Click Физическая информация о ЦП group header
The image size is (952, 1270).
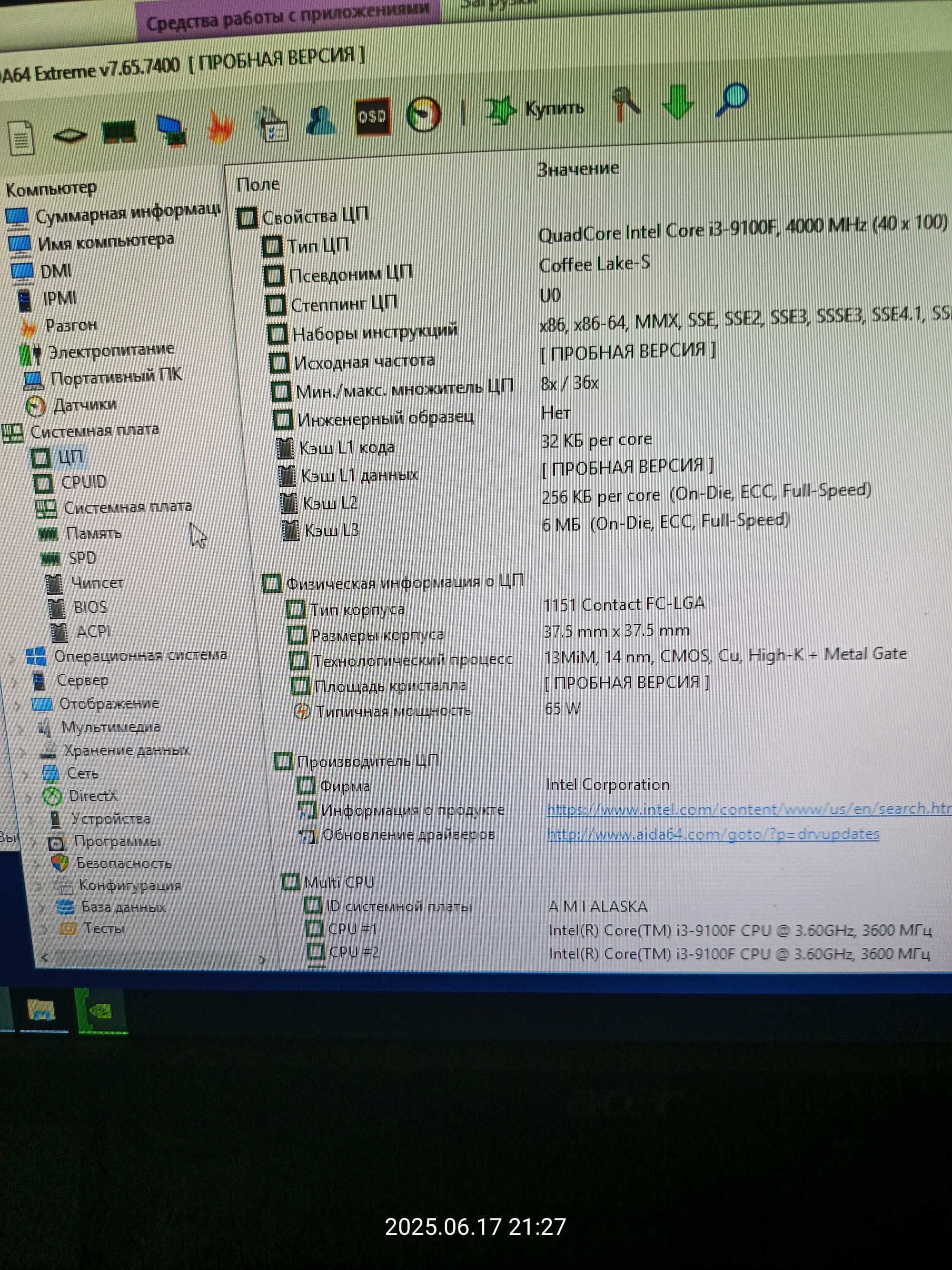coord(393,582)
